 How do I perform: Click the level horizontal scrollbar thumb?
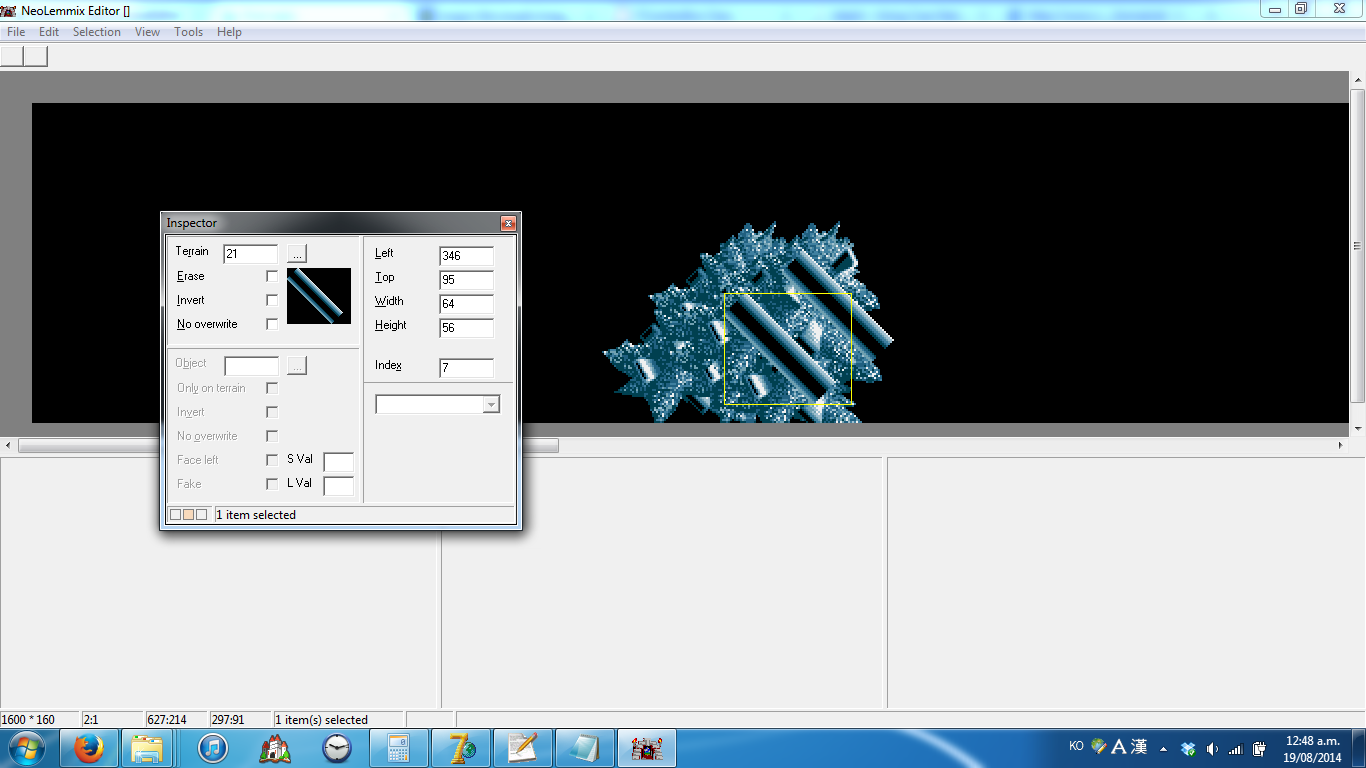[x=290, y=445]
